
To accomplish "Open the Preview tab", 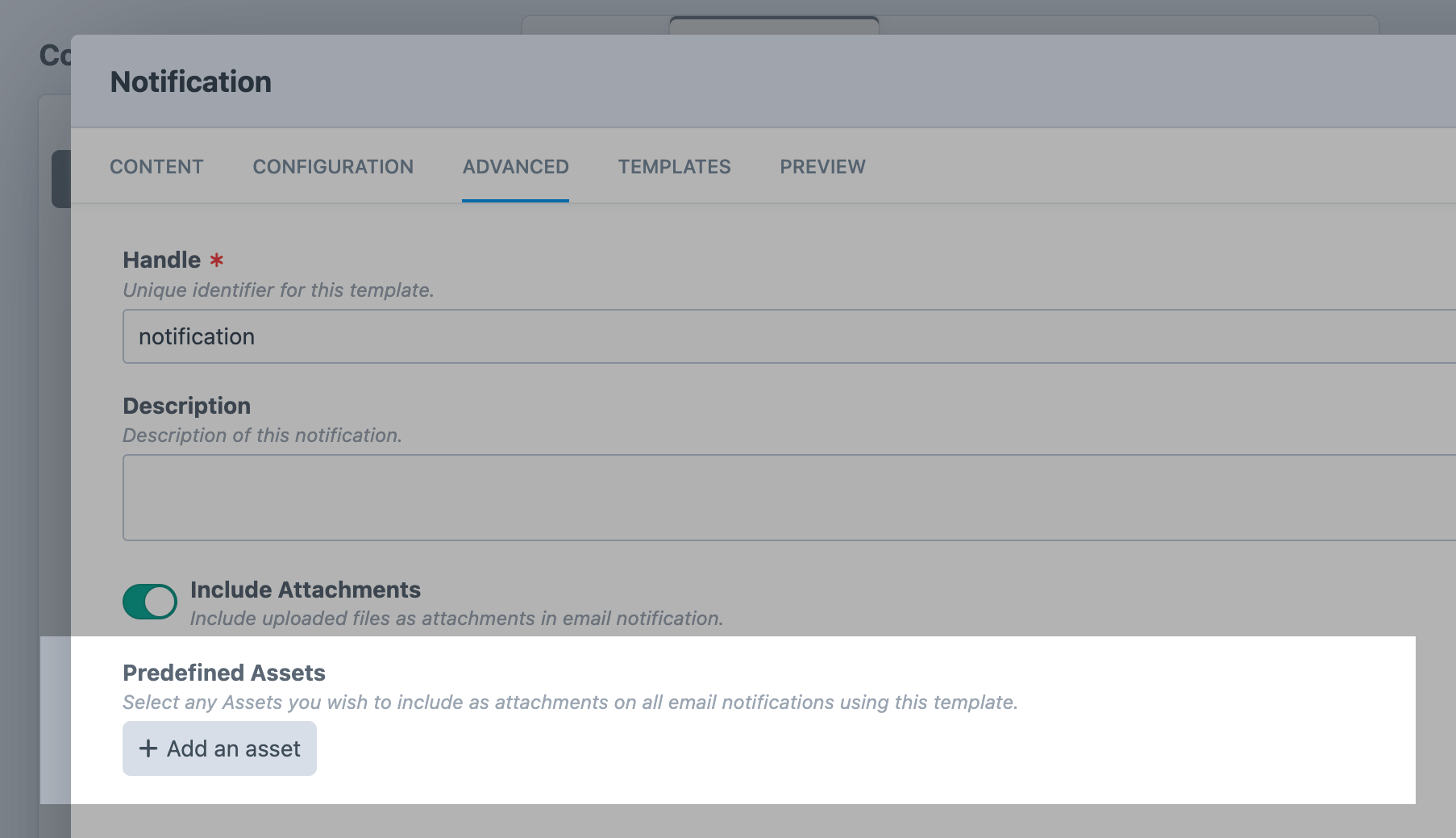I will [x=822, y=167].
